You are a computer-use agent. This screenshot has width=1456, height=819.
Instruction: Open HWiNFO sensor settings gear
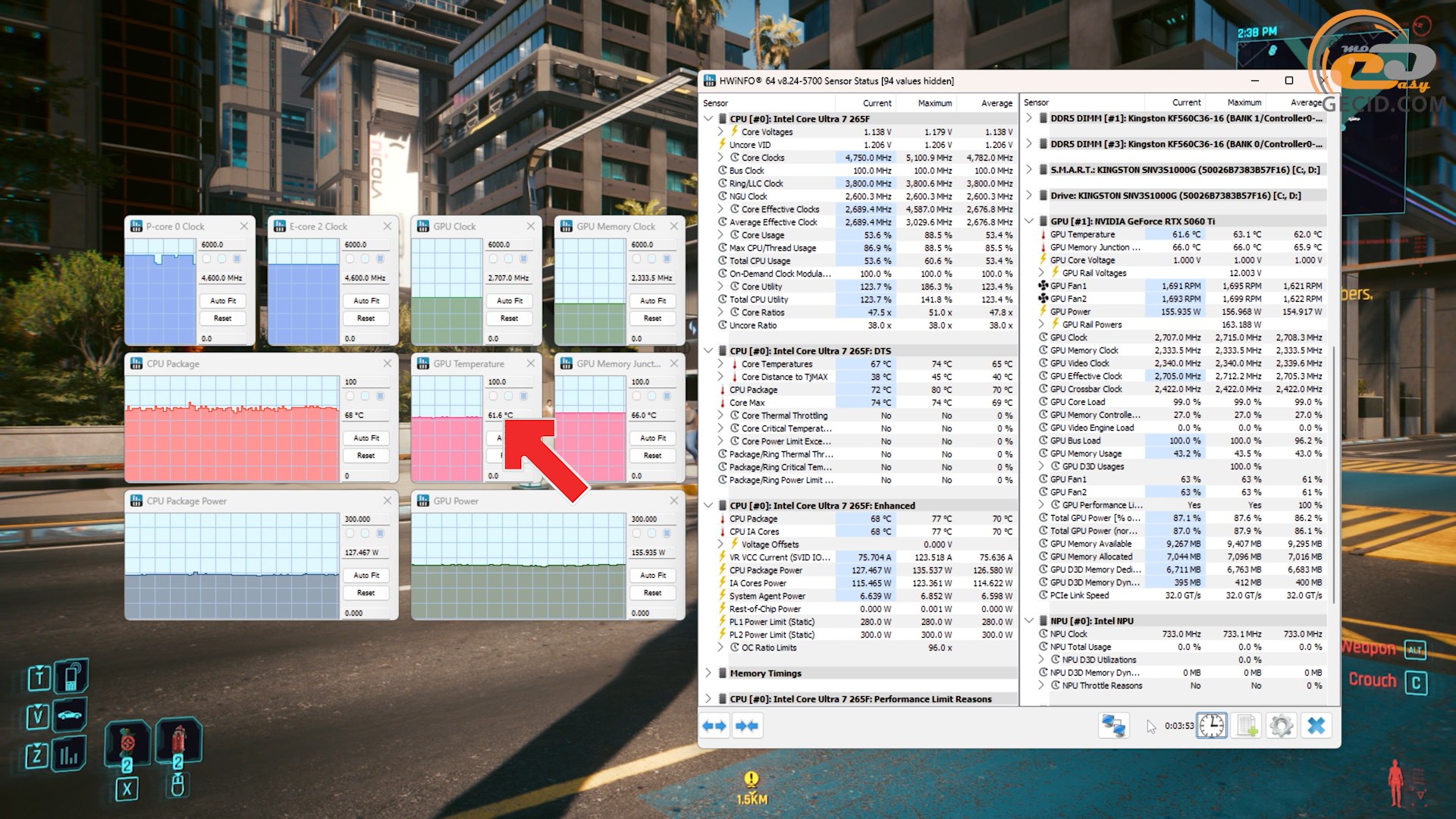point(1282,726)
